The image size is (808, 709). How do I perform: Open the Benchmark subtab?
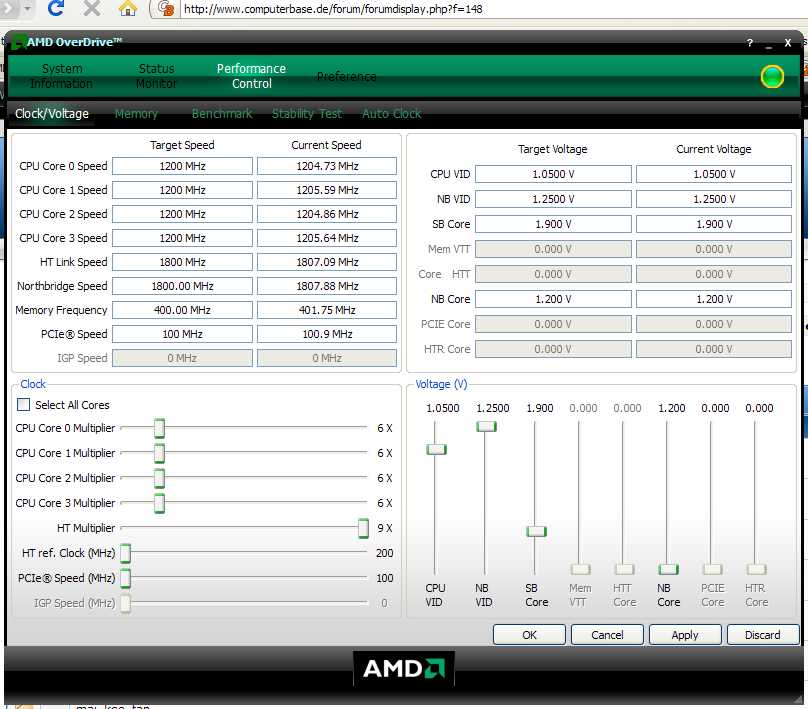coord(222,114)
